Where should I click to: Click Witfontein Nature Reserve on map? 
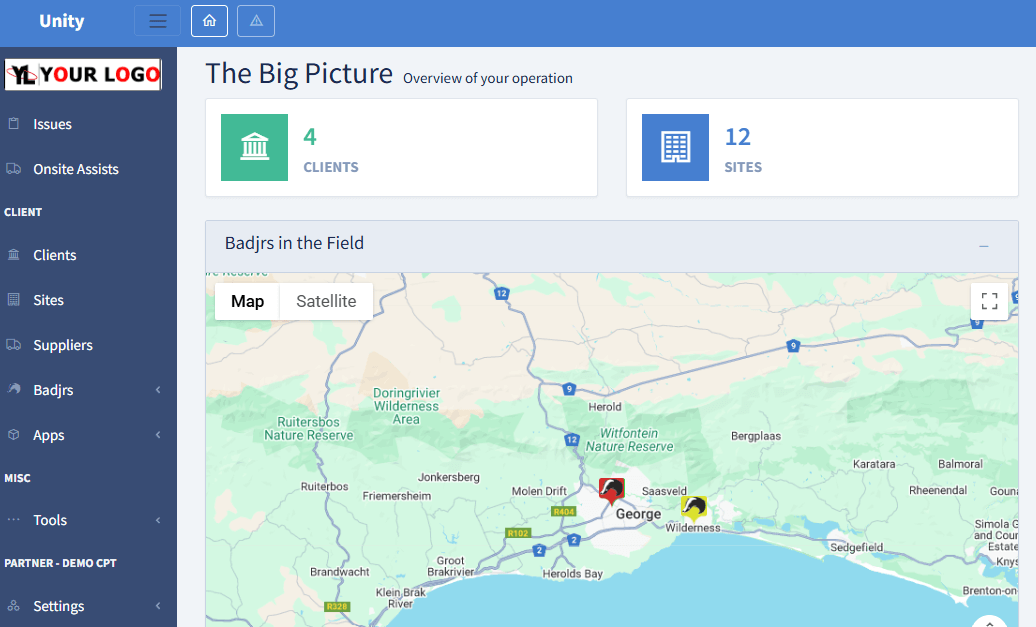click(630, 439)
